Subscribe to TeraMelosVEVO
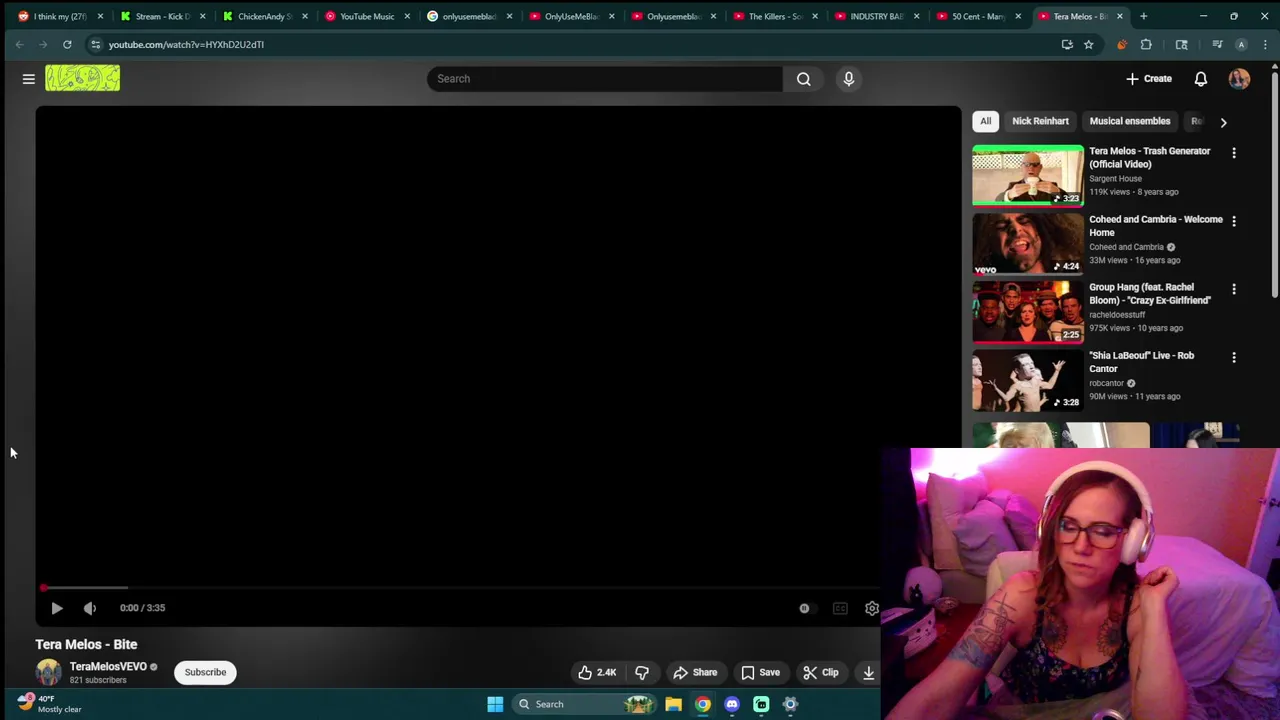 point(205,672)
